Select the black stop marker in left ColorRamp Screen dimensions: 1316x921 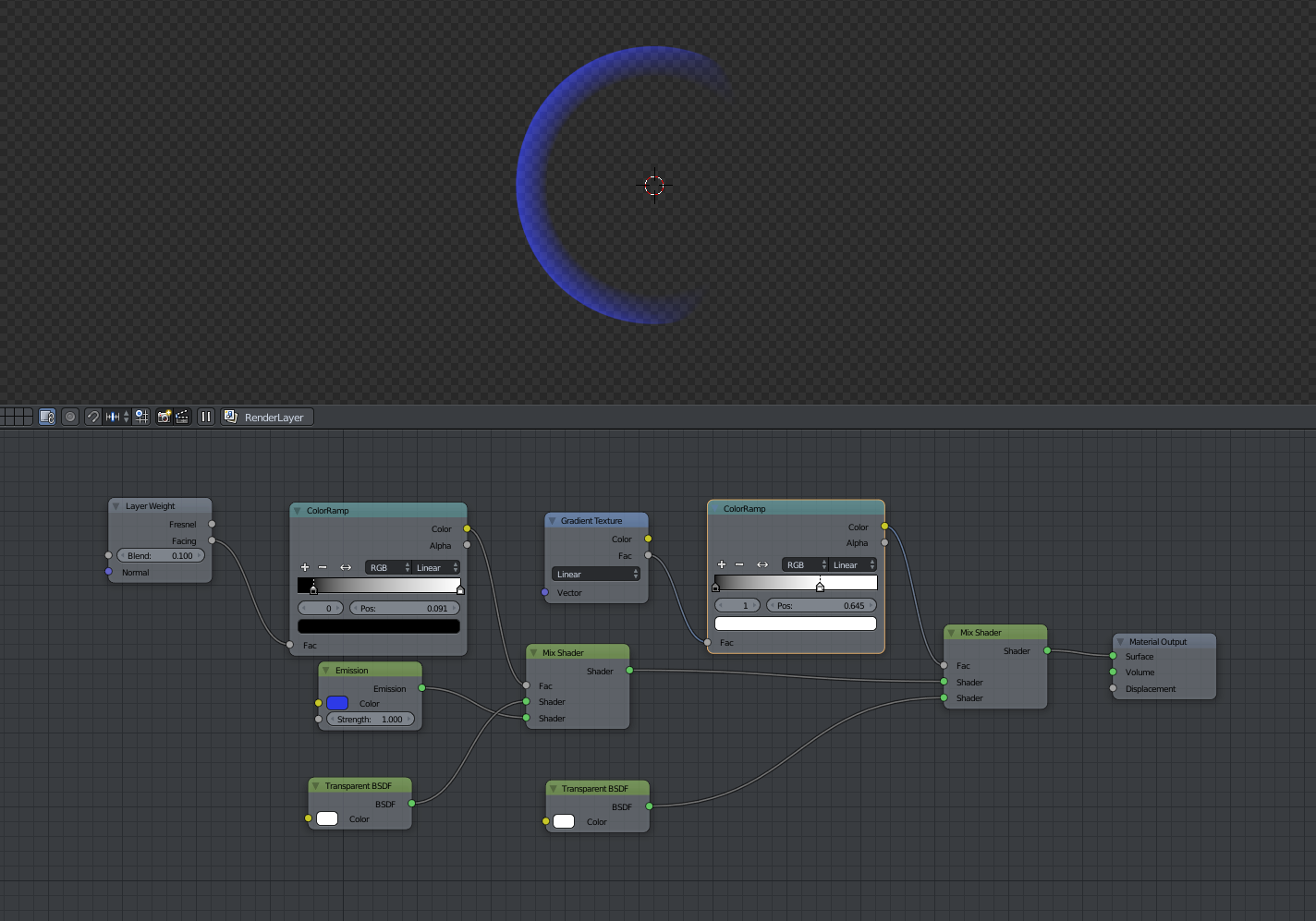(x=313, y=589)
